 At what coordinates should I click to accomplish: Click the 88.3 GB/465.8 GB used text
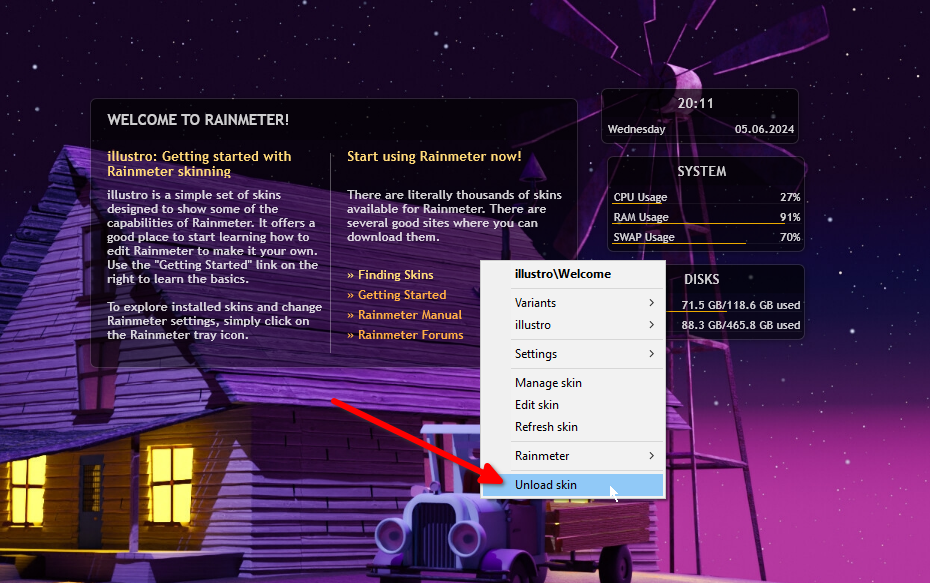pos(741,325)
